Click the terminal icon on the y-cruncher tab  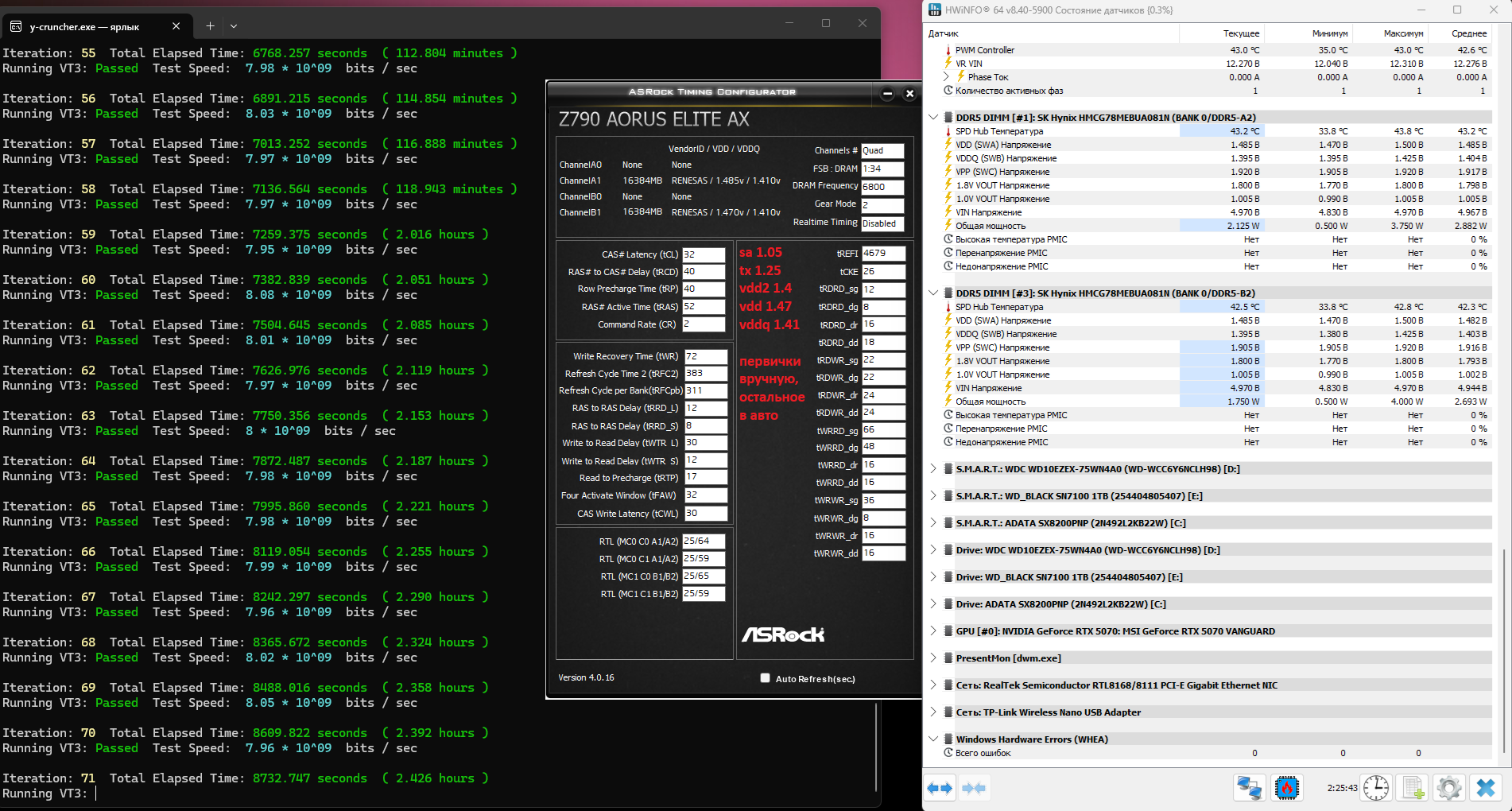[x=16, y=26]
